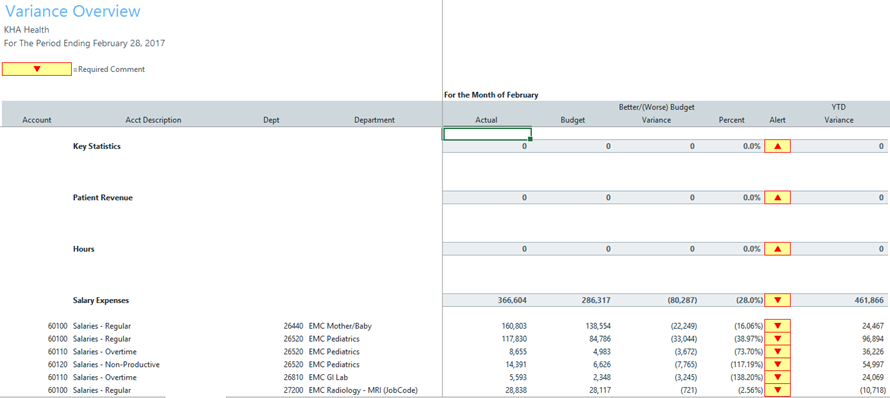Image resolution: width=890 pixels, height=398 pixels.
Task: Click alert icon for EMC GI Lab row
Action: [x=778, y=377]
